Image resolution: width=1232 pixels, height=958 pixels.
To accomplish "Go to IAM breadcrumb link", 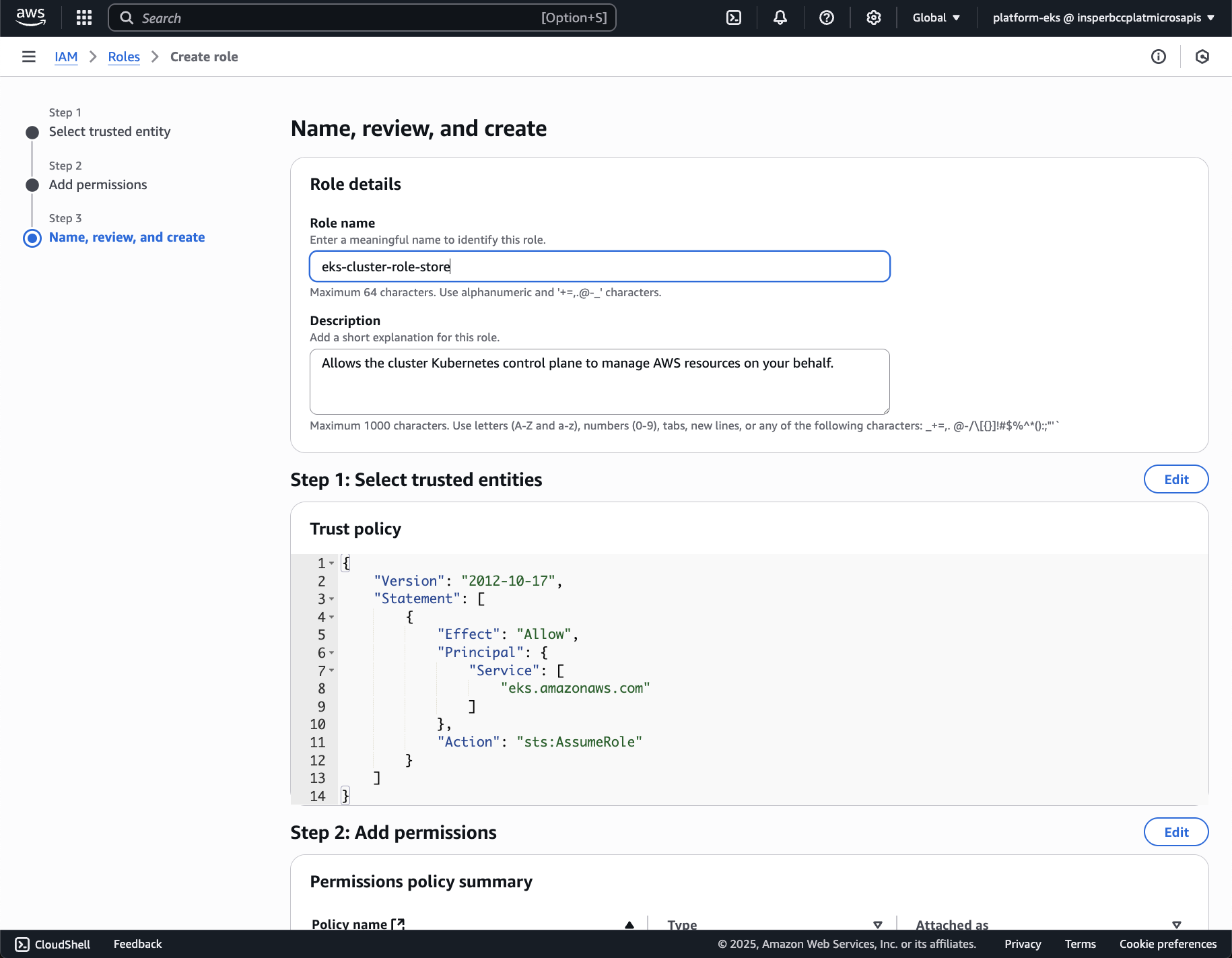I will point(66,57).
